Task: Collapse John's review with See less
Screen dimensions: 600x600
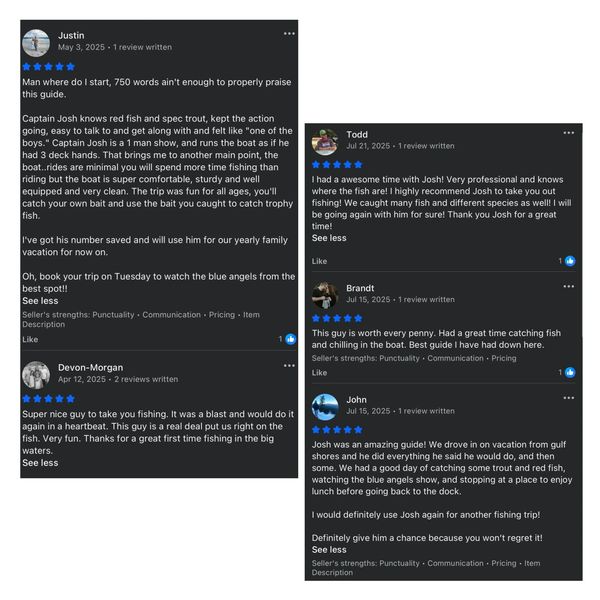Action: pyautogui.click(x=329, y=550)
